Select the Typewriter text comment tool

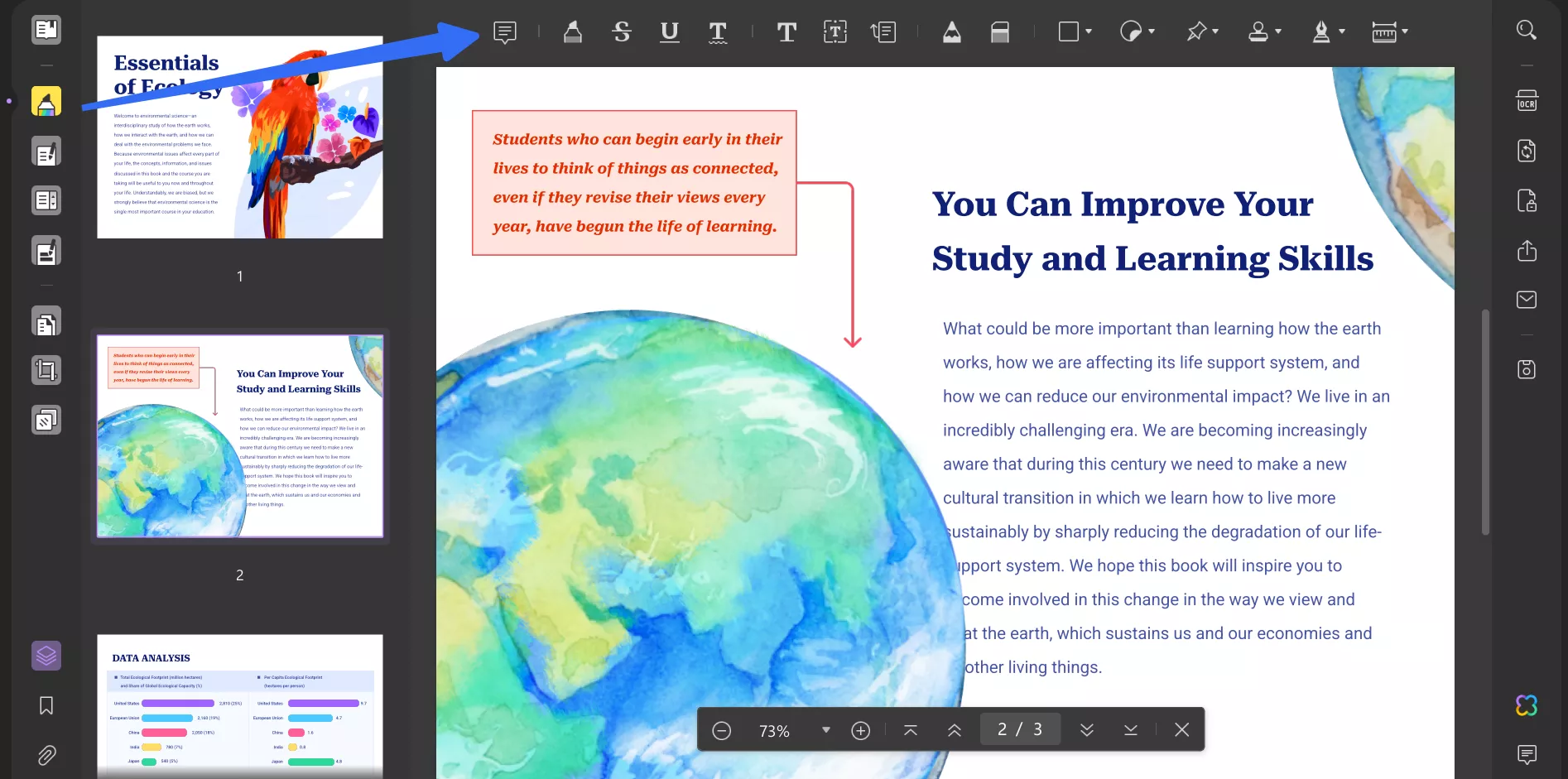coord(786,32)
